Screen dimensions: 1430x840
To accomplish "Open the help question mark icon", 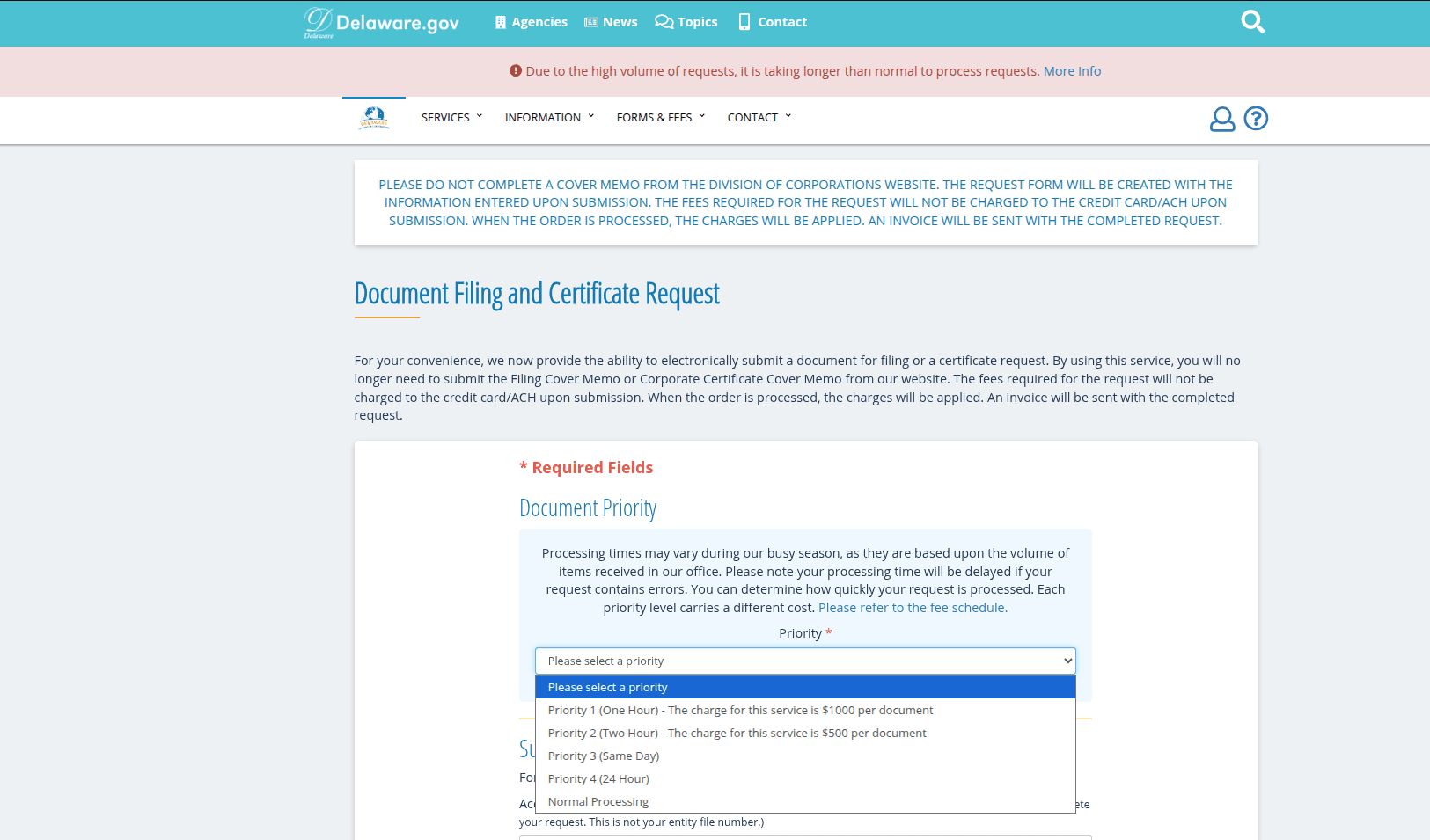I will pos(1256,118).
